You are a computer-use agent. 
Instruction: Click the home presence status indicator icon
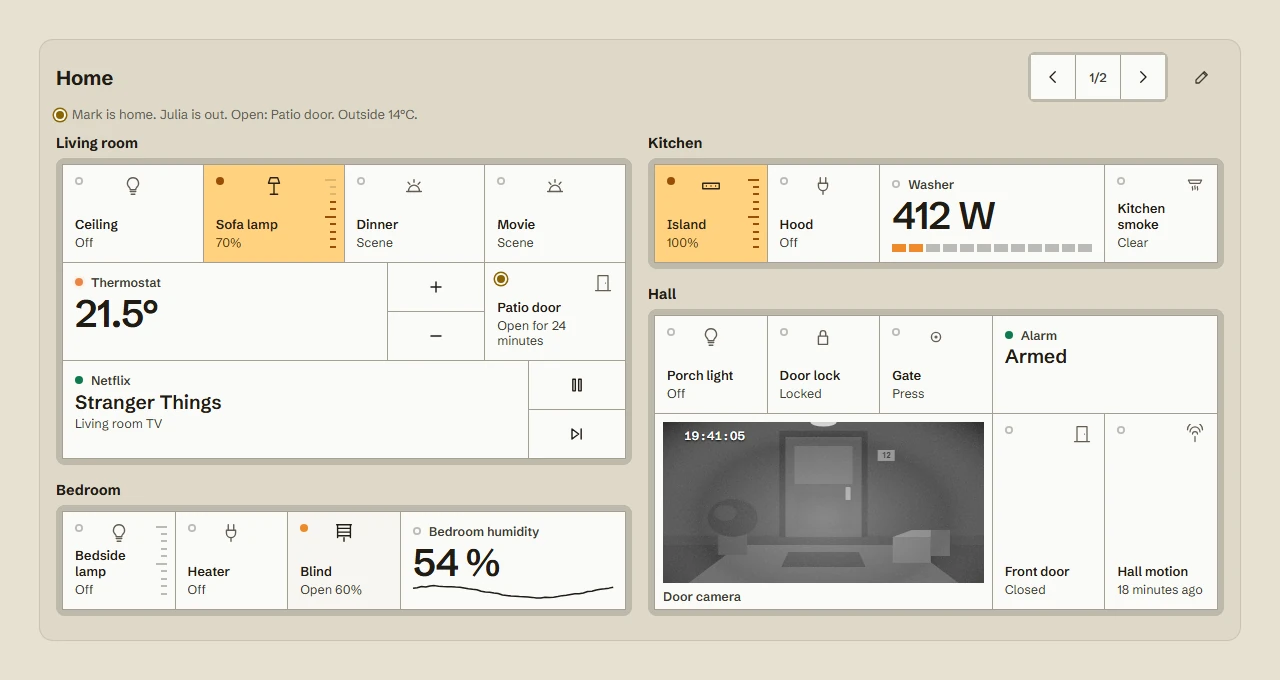60,115
